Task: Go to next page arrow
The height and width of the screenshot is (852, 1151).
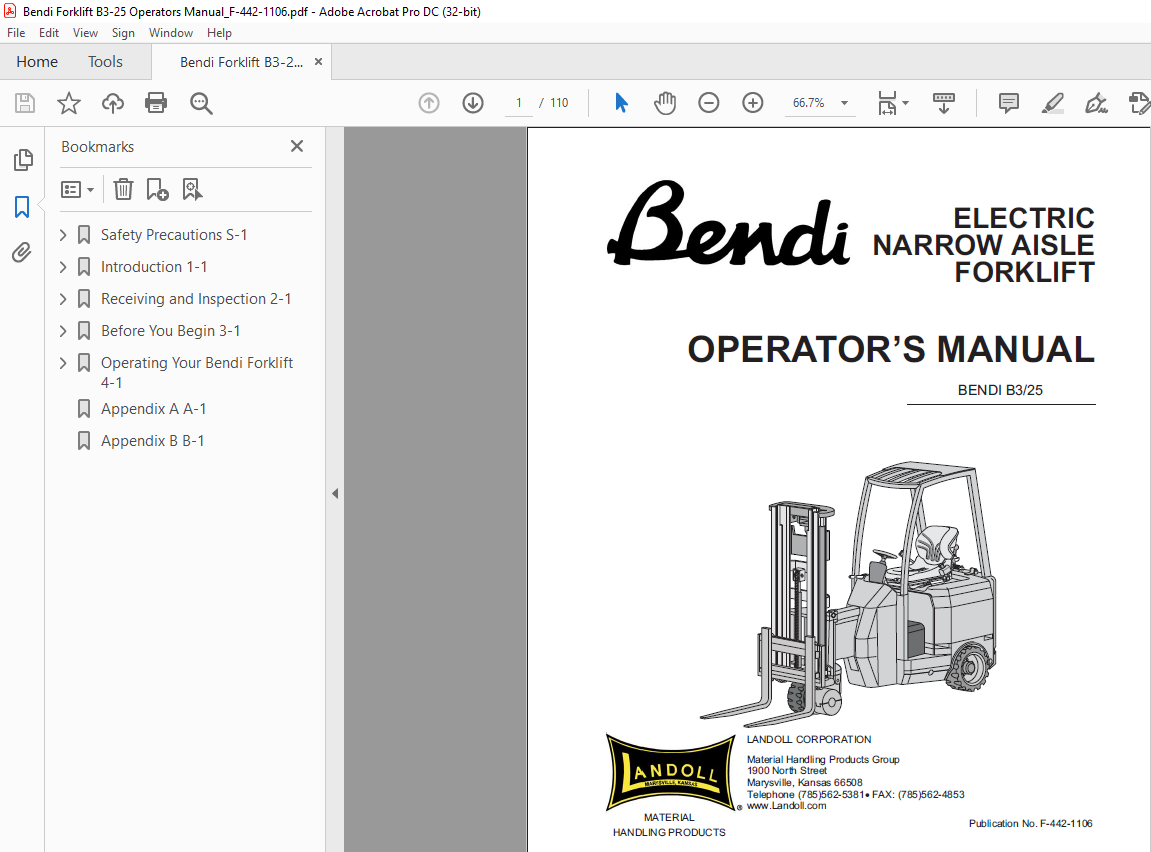Action: pyautogui.click(x=473, y=103)
